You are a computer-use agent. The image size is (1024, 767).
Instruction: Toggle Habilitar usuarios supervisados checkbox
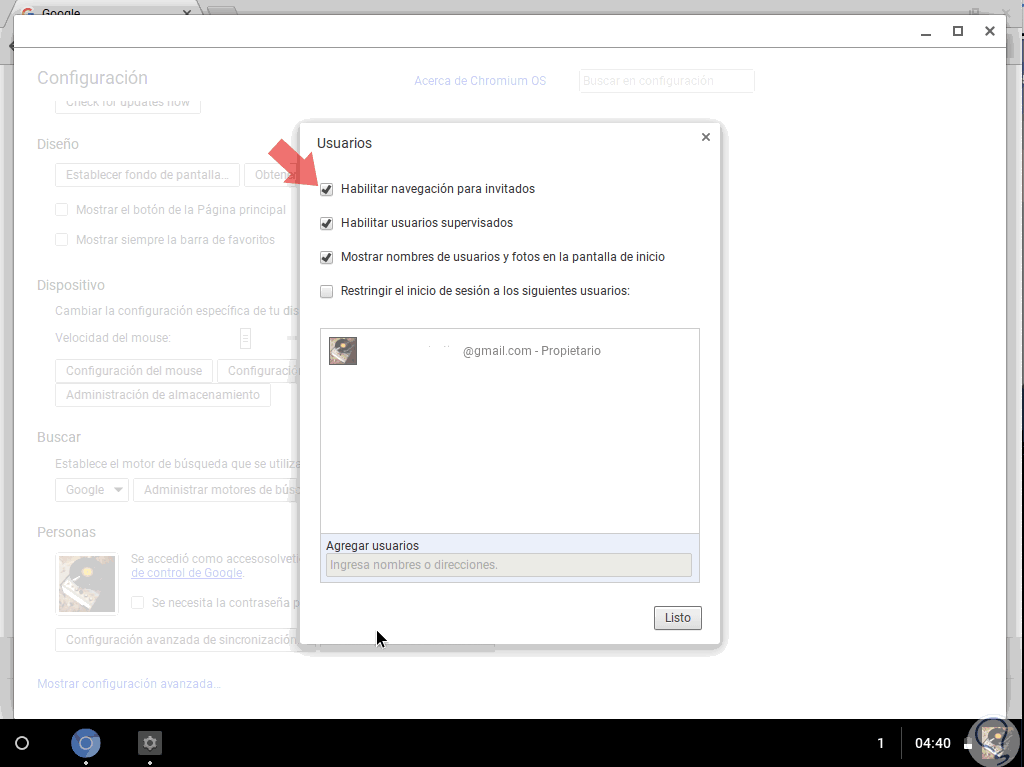[327, 223]
